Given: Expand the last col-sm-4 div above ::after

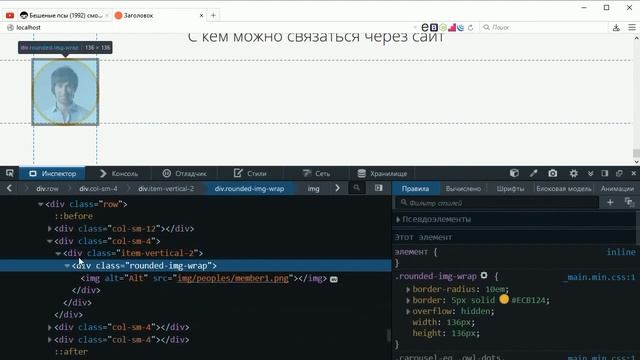Looking at the screenshot, I should click(x=50, y=340).
